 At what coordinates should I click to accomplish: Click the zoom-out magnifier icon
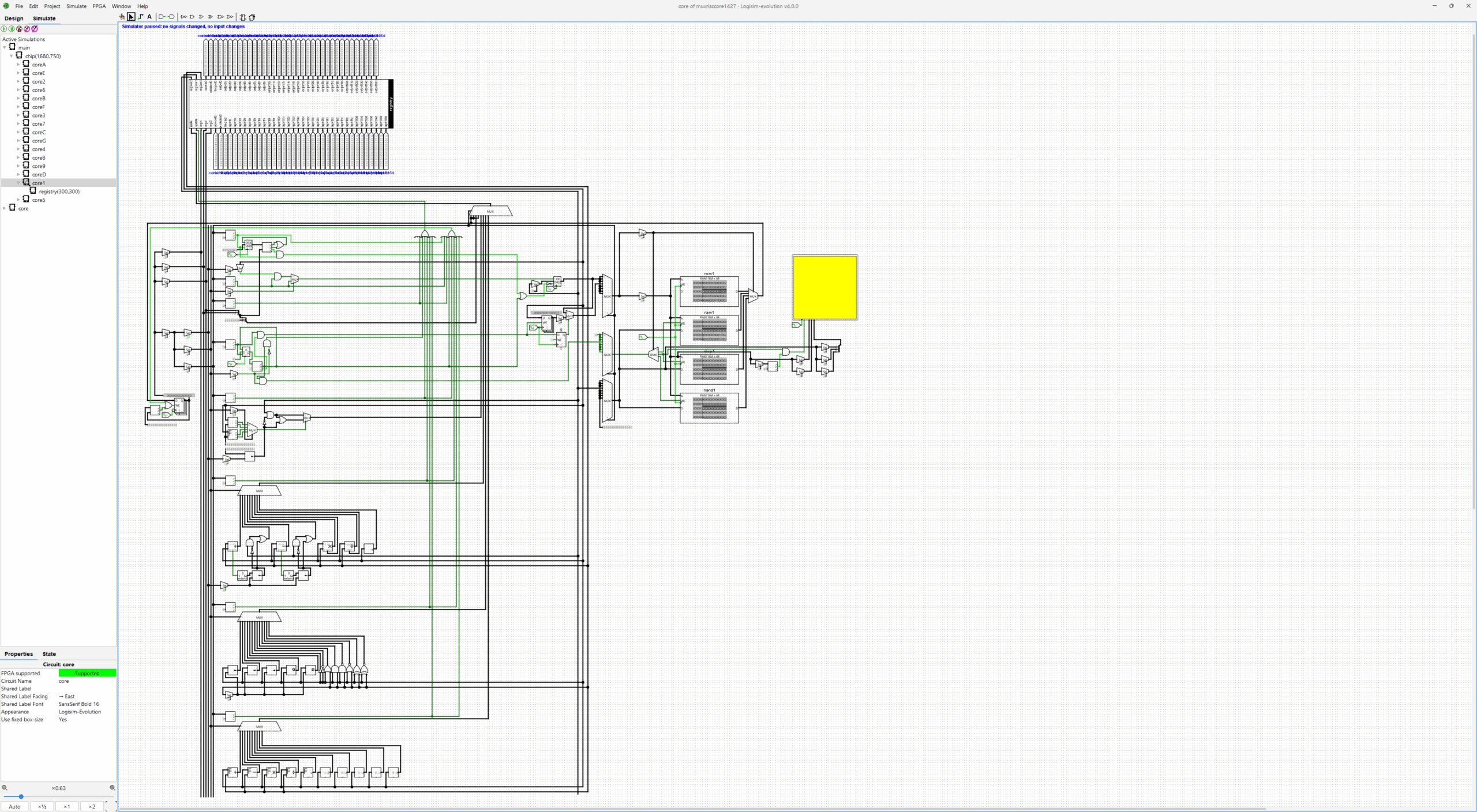pos(5,788)
